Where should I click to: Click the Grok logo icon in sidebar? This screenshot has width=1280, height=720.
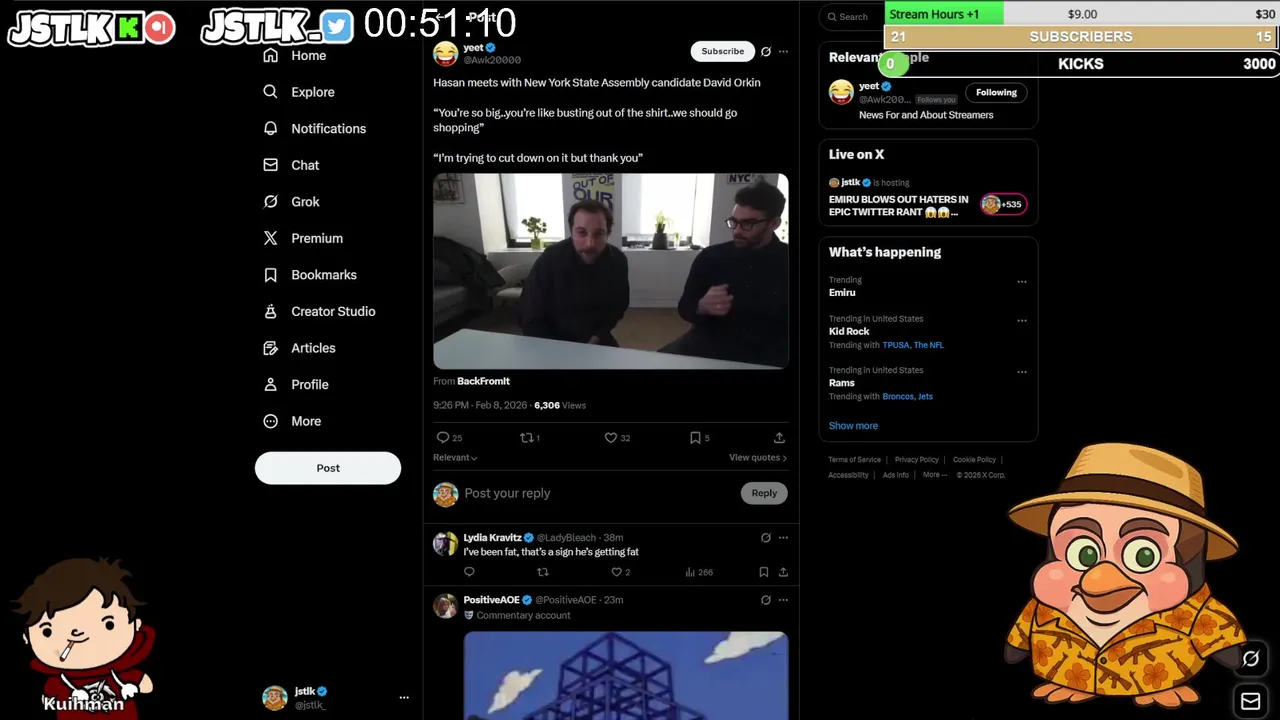[270, 201]
